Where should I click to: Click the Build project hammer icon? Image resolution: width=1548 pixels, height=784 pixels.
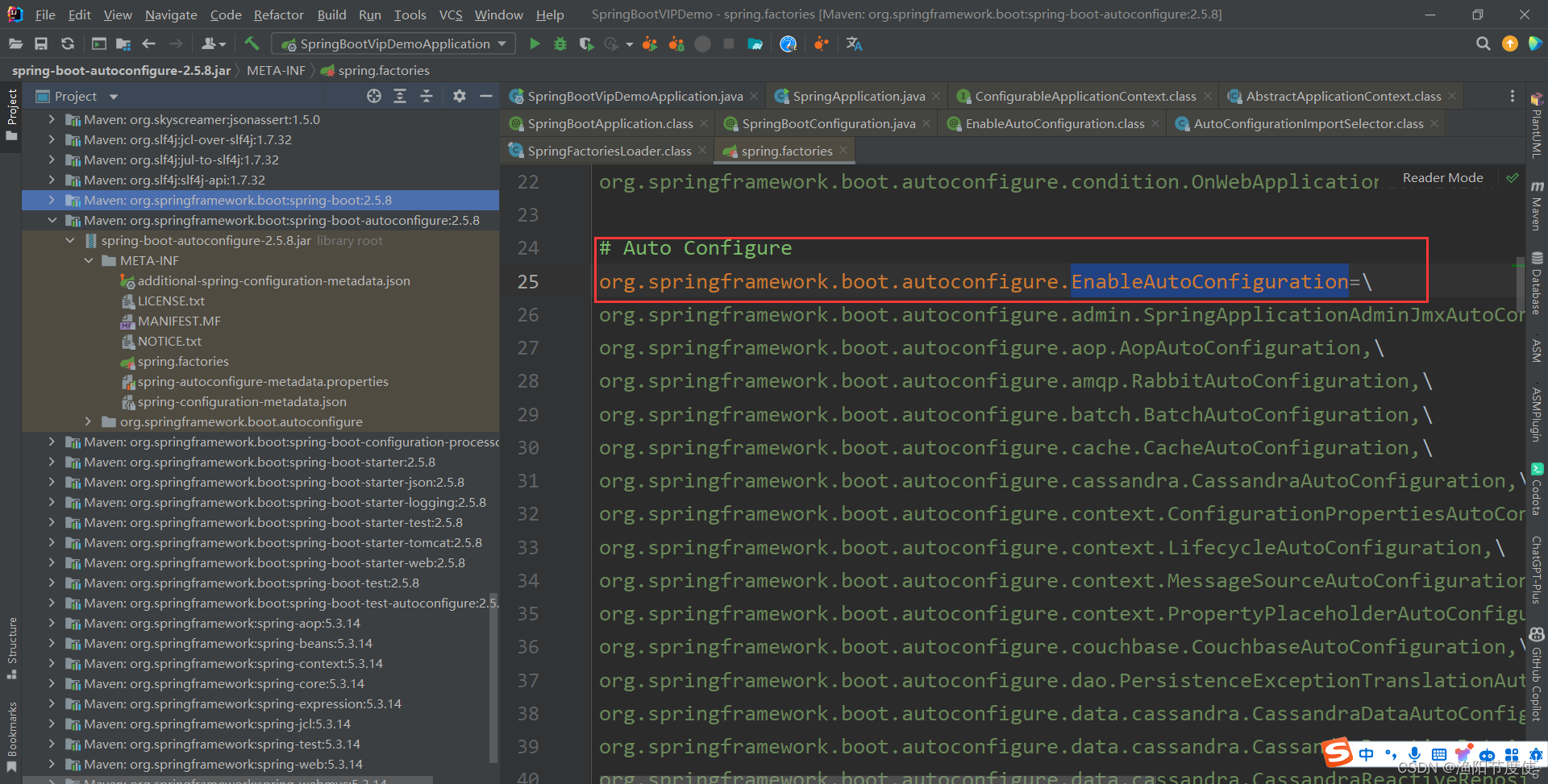(x=252, y=44)
